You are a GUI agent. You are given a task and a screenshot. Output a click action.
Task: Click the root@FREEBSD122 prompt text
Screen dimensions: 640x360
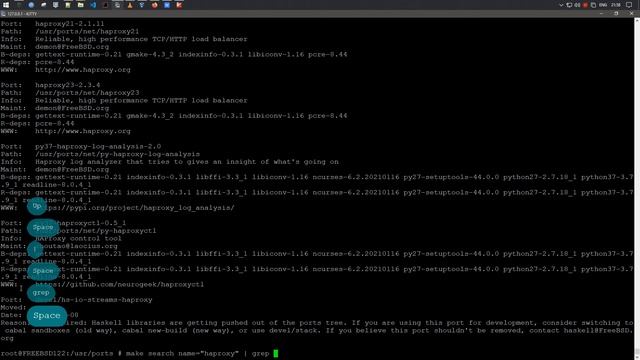point(56,353)
